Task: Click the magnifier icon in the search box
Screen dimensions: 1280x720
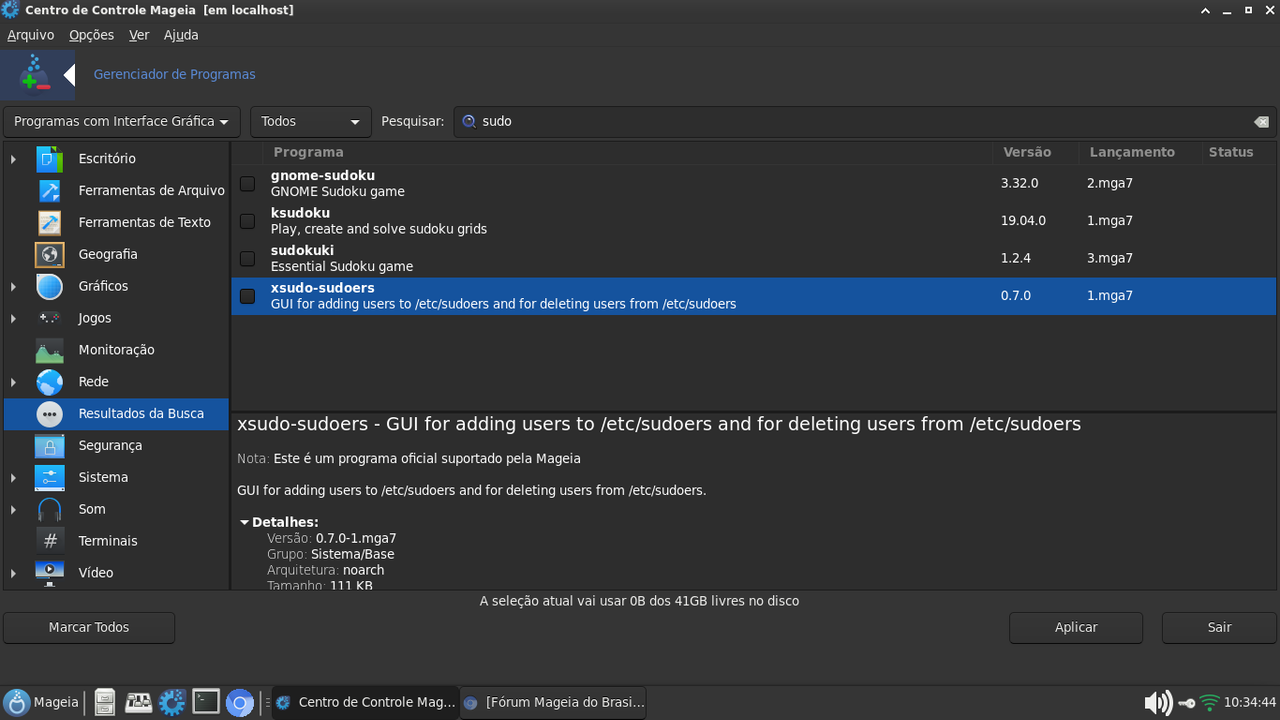Action: [468, 121]
